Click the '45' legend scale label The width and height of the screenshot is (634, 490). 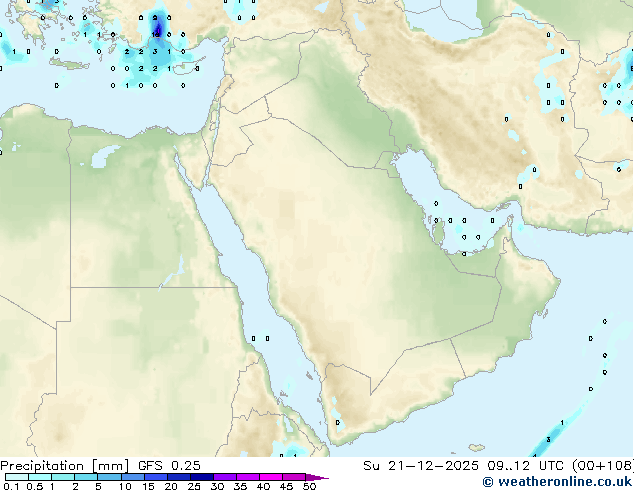pyautogui.click(x=286, y=486)
